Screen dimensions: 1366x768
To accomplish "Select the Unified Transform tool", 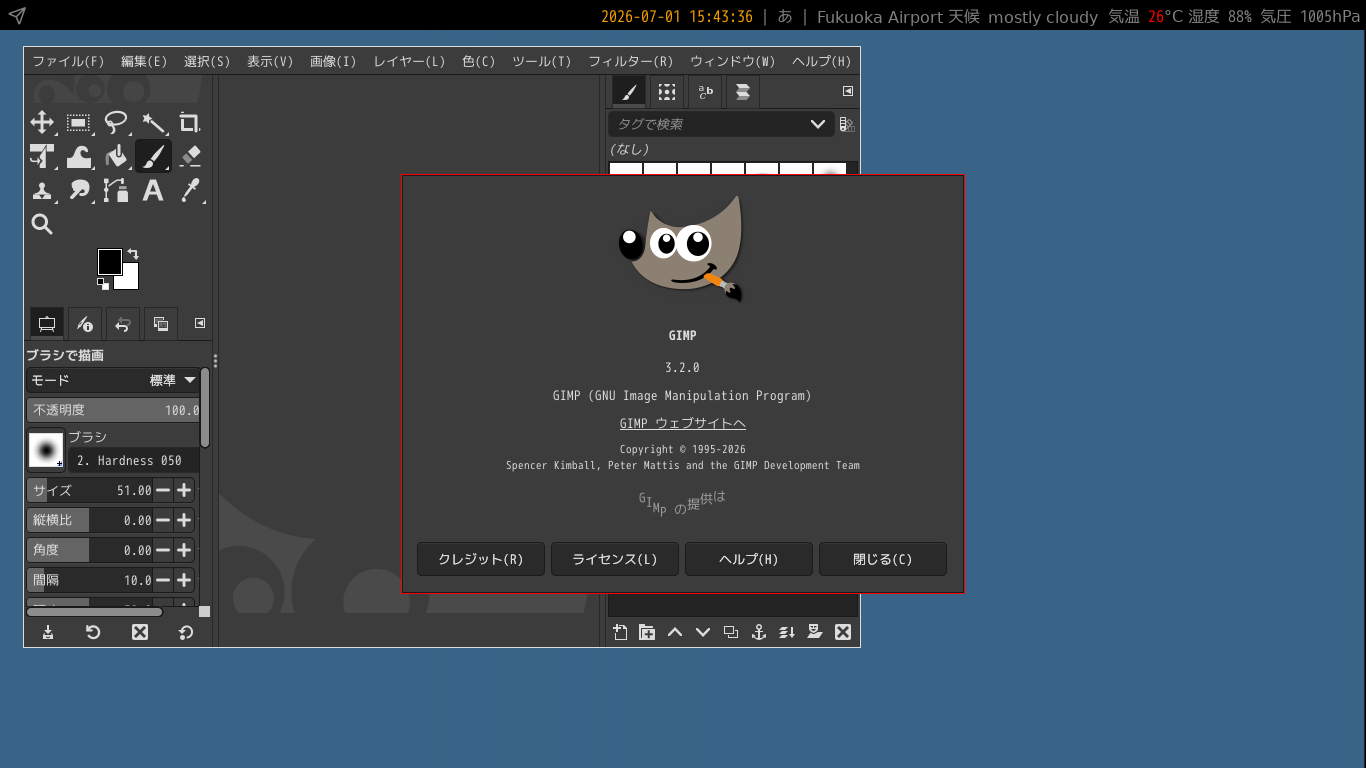I will [x=42, y=157].
